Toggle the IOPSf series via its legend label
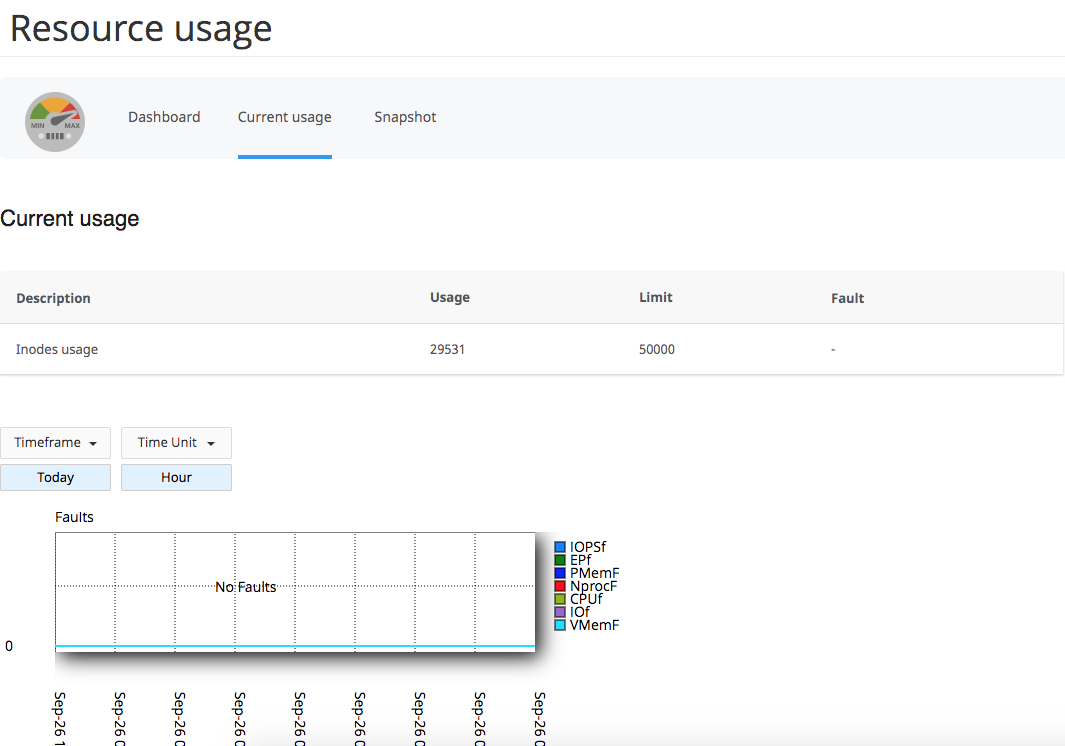 coord(587,547)
